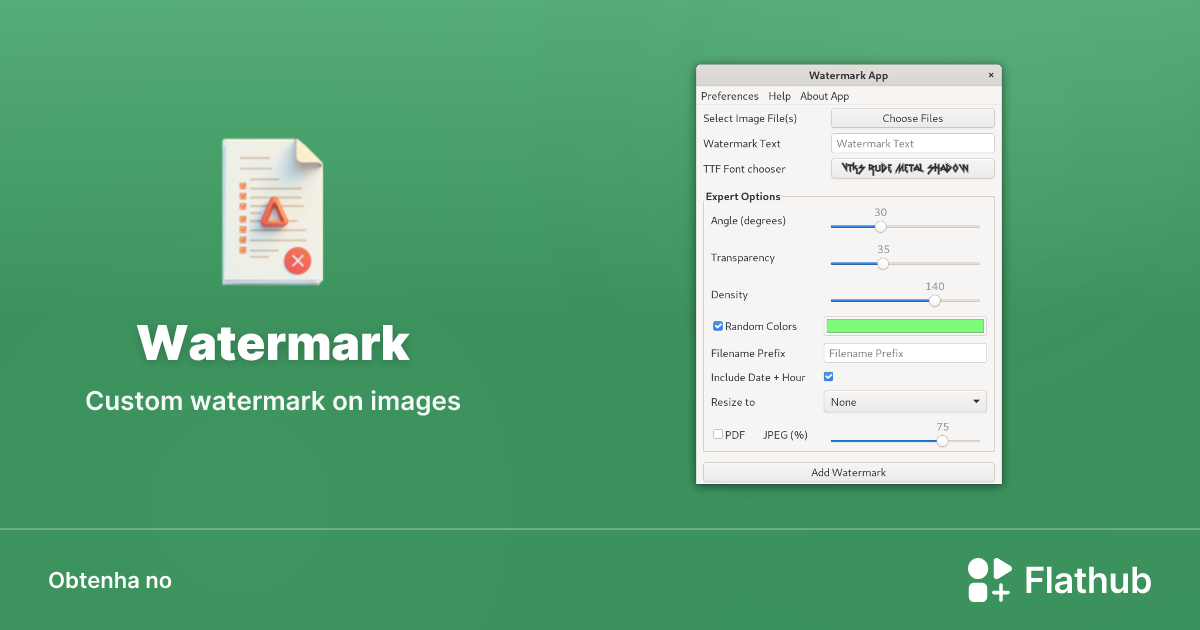The height and width of the screenshot is (630, 1200).
Task: Adjust the Angle degrees slider
Action: click(x=880, y=227)
